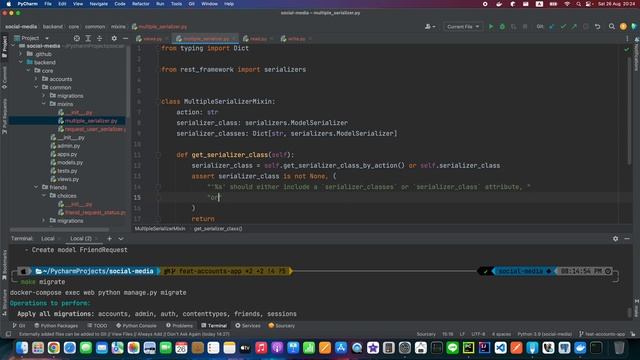The height and width of the screenshot is (360, 640).
Task: Click the 4 spaces indent setting
Action: (501, 334)
